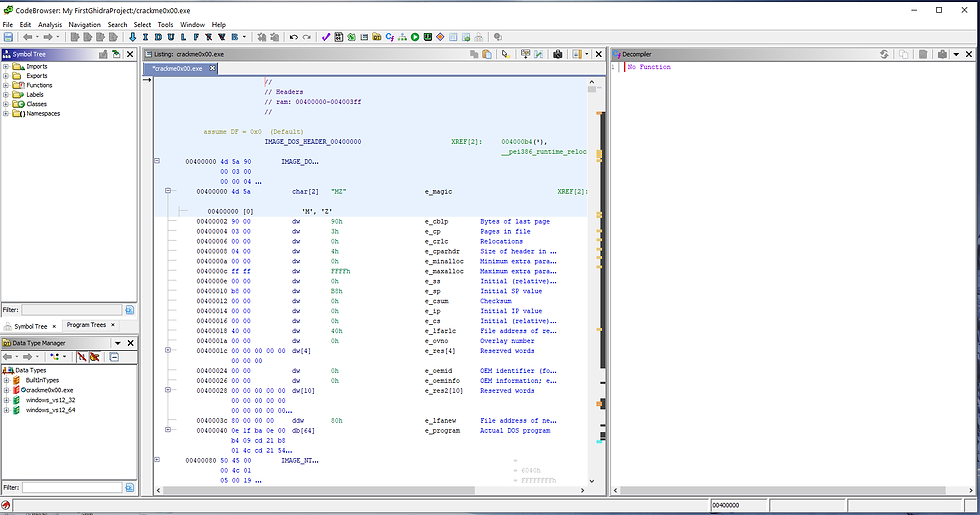Open the Edit menu
This screenshot has width=980, height=515.
click(x=25, y=24)
